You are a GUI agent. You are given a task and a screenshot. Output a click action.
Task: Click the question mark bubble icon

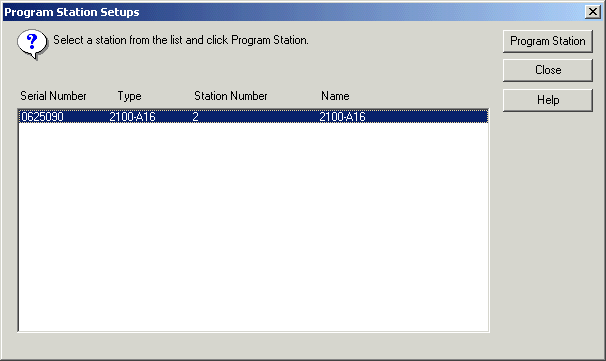click(x=32, y=44)
